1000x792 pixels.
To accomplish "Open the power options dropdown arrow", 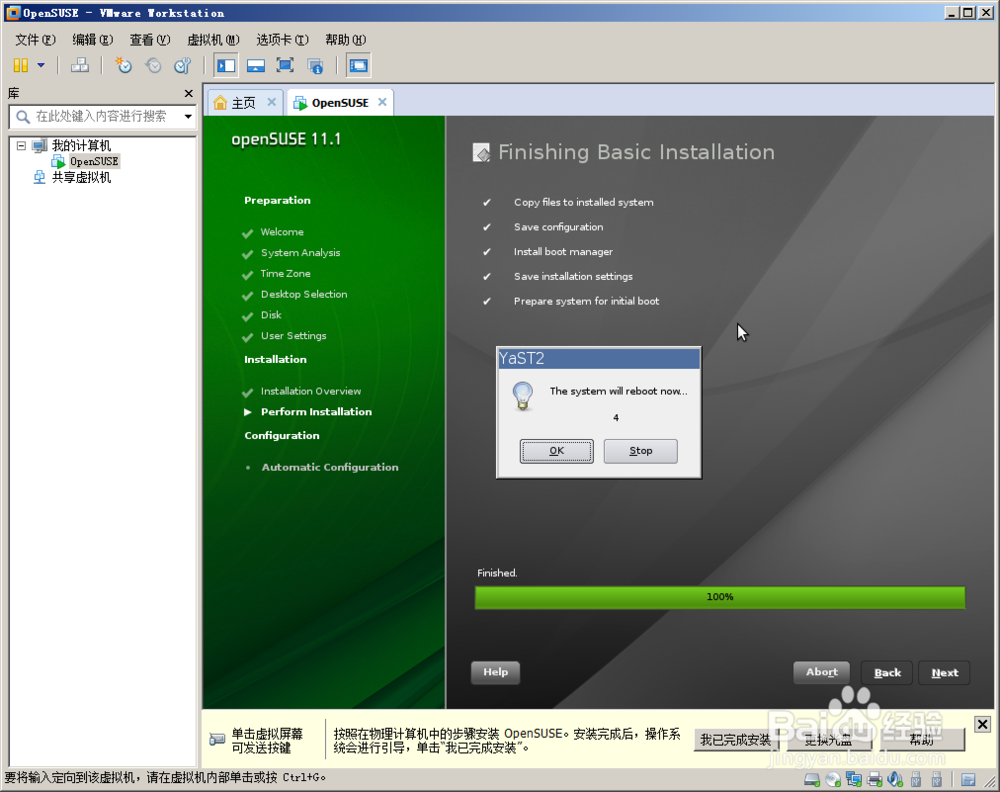I will (41, 65).
